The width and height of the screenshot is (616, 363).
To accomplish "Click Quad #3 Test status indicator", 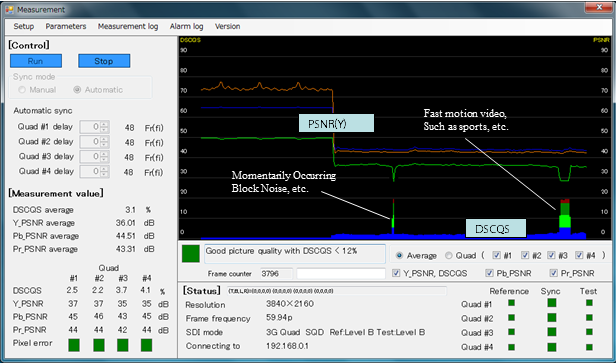I will click(x=589, y=332).
